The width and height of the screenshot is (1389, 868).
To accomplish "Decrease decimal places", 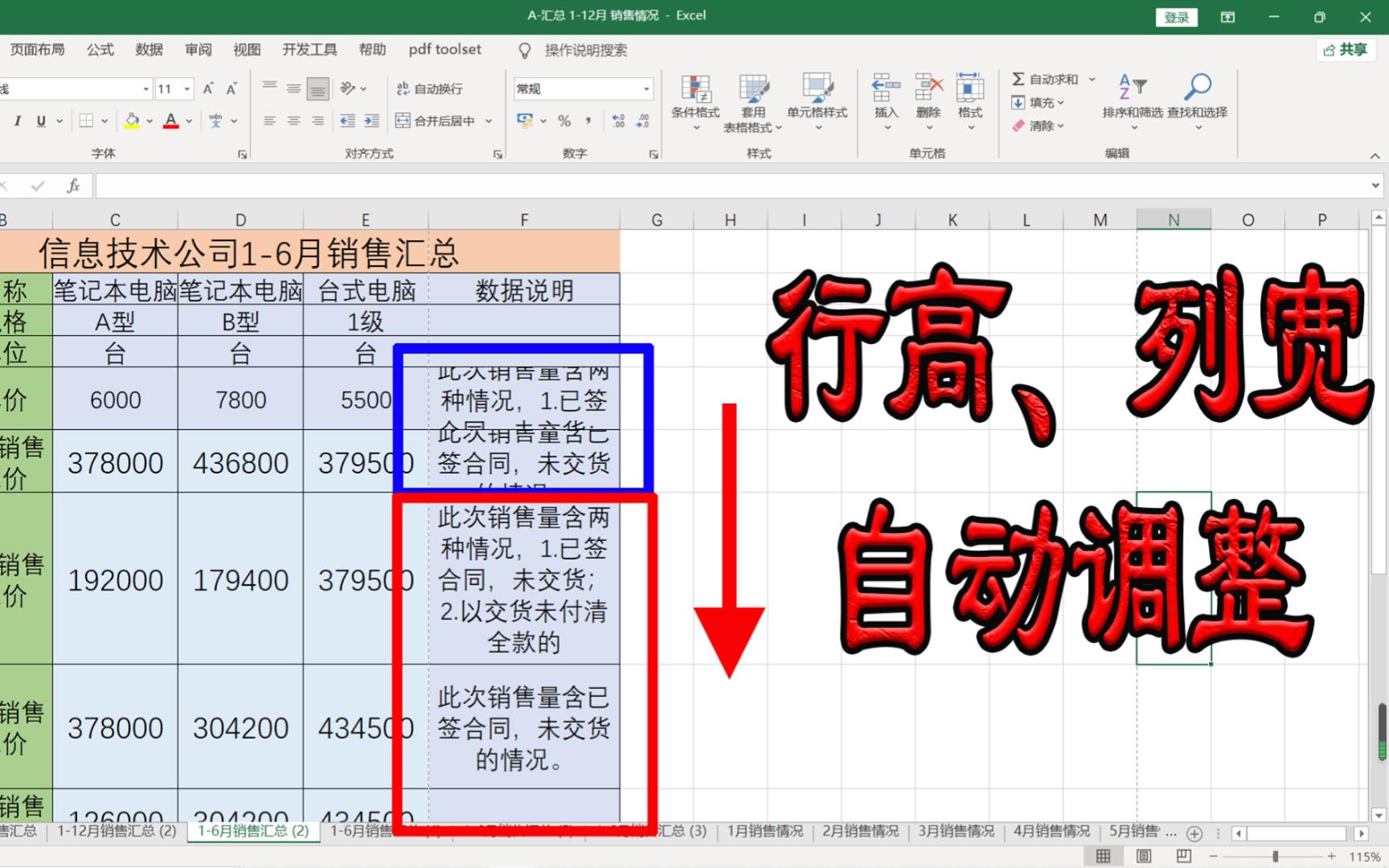I will pyautogui.click(x=642, y=121).
